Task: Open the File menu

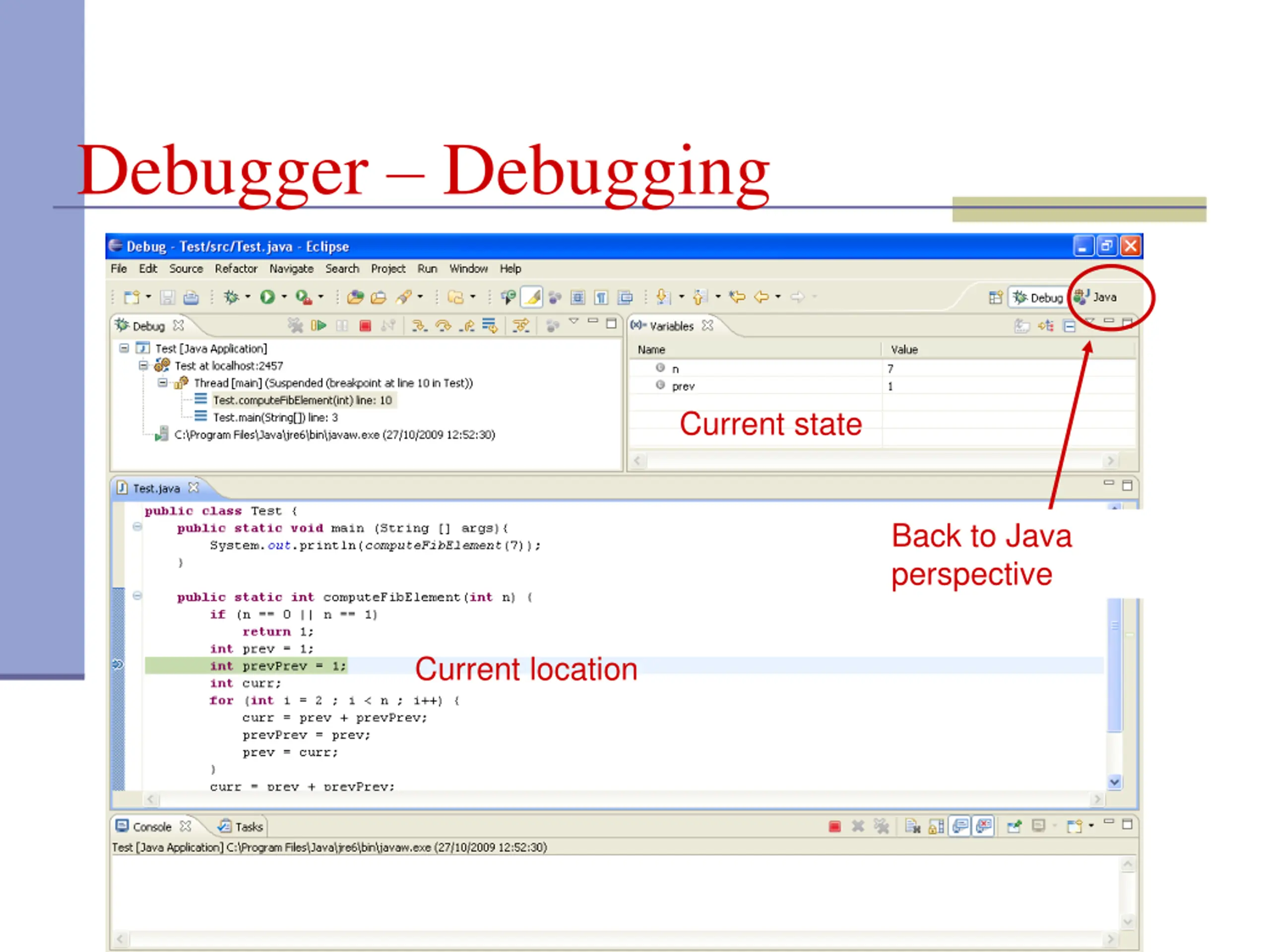Action: click(x=119, y=269)
